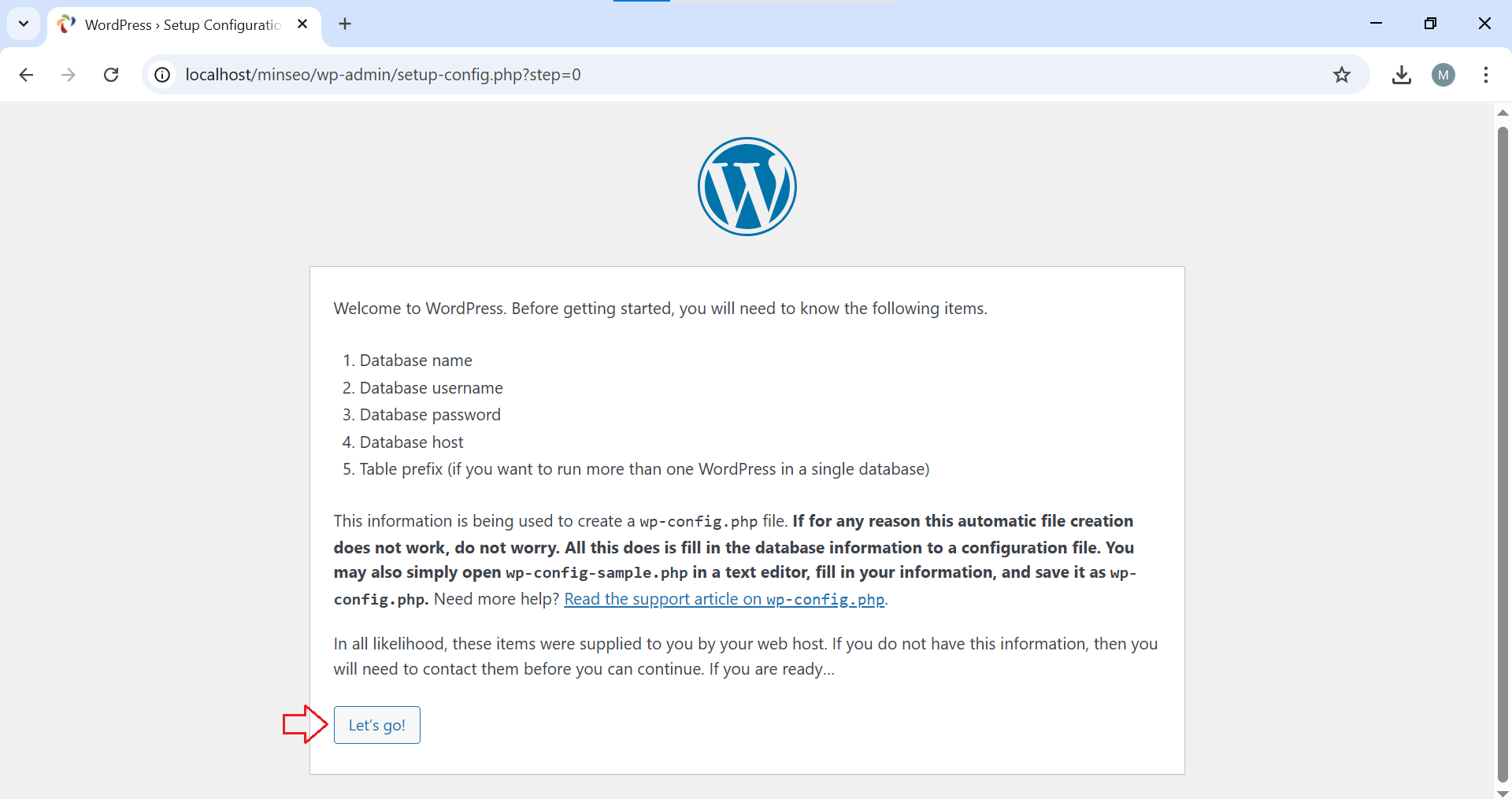Click the address bar URL field
1512x799 pixels.
click(709, 75)
